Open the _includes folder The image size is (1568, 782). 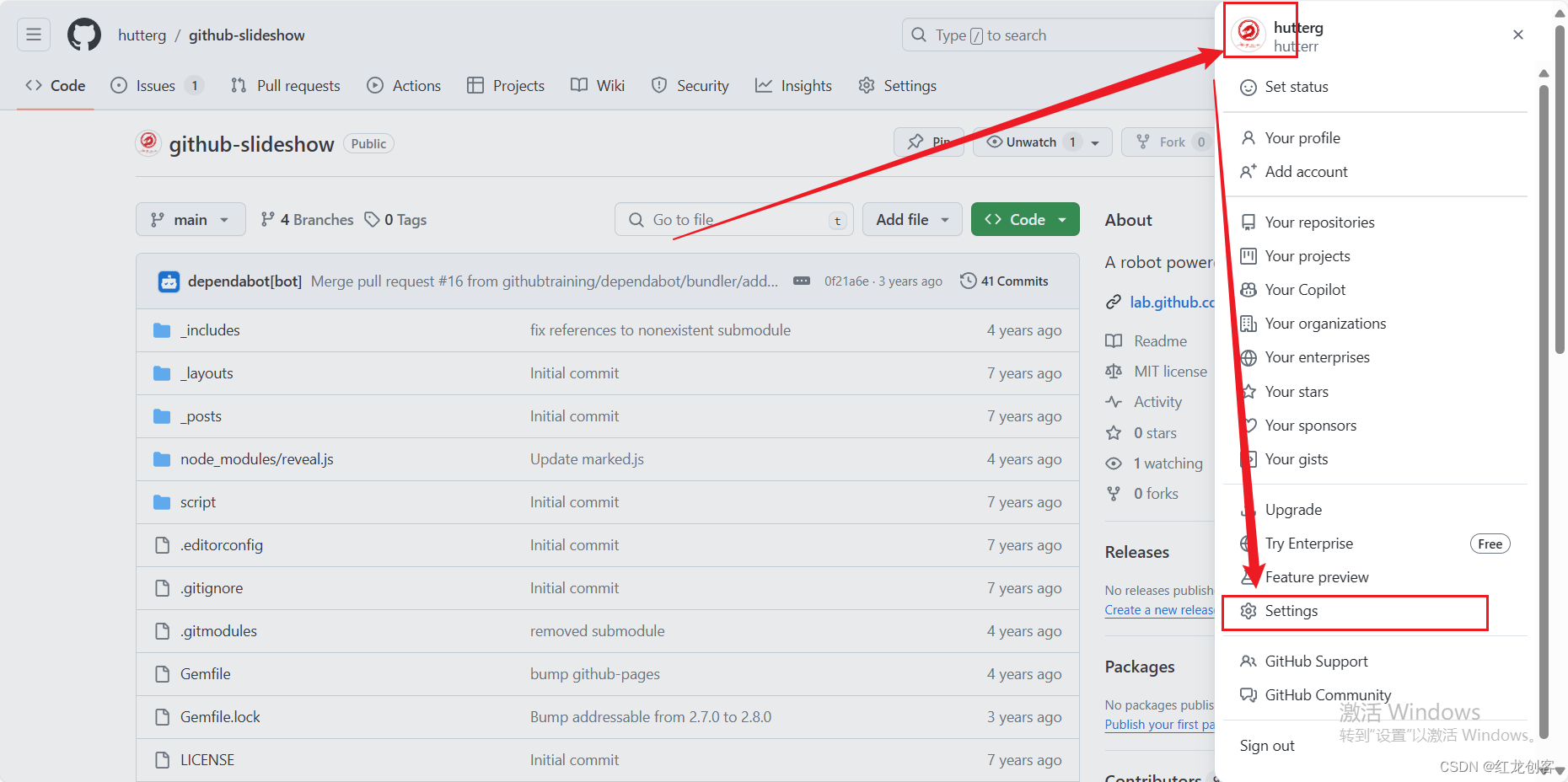click(210, 330)
